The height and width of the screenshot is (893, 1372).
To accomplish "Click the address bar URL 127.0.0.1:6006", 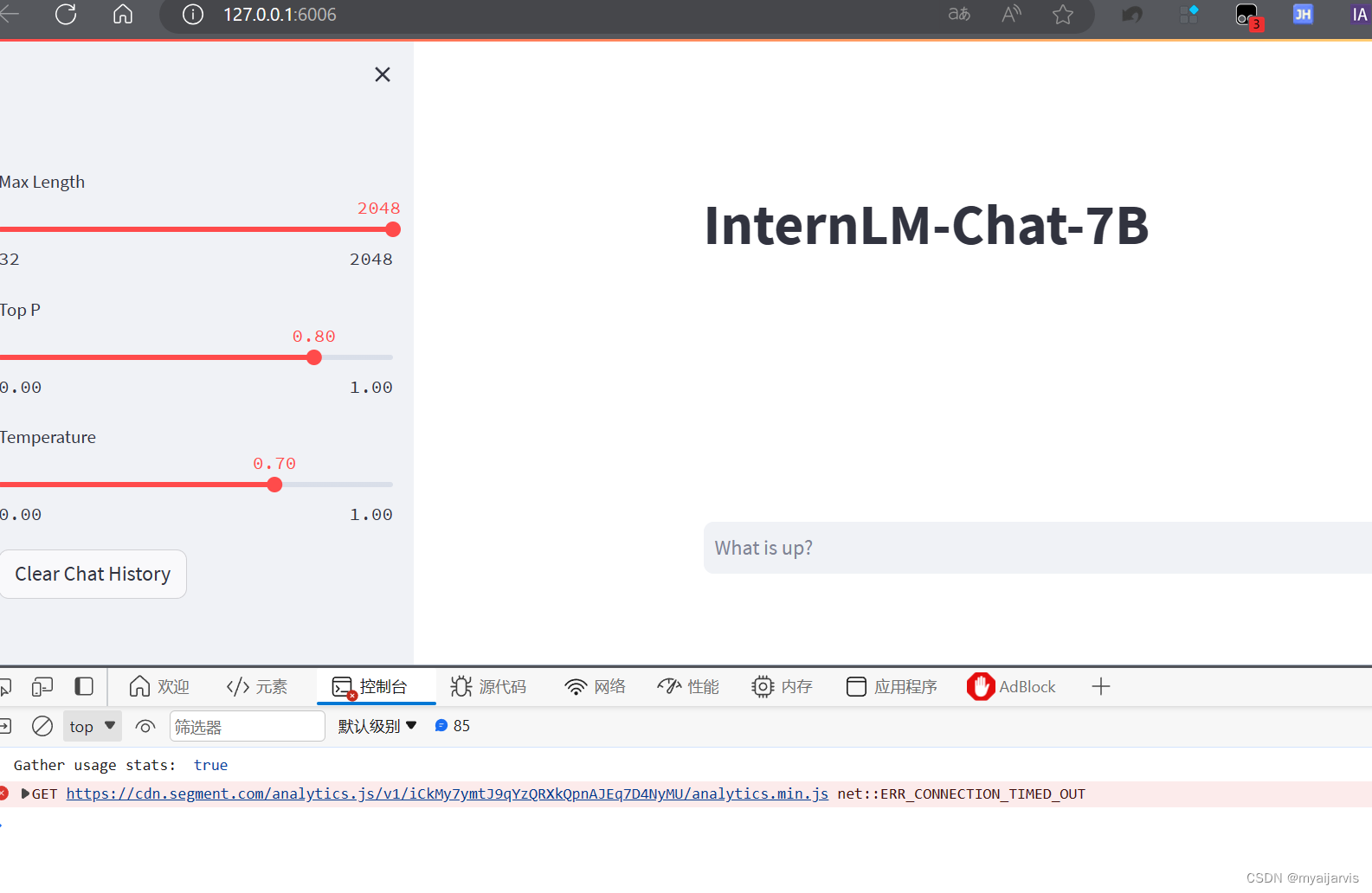I will (x=280, y=15).
